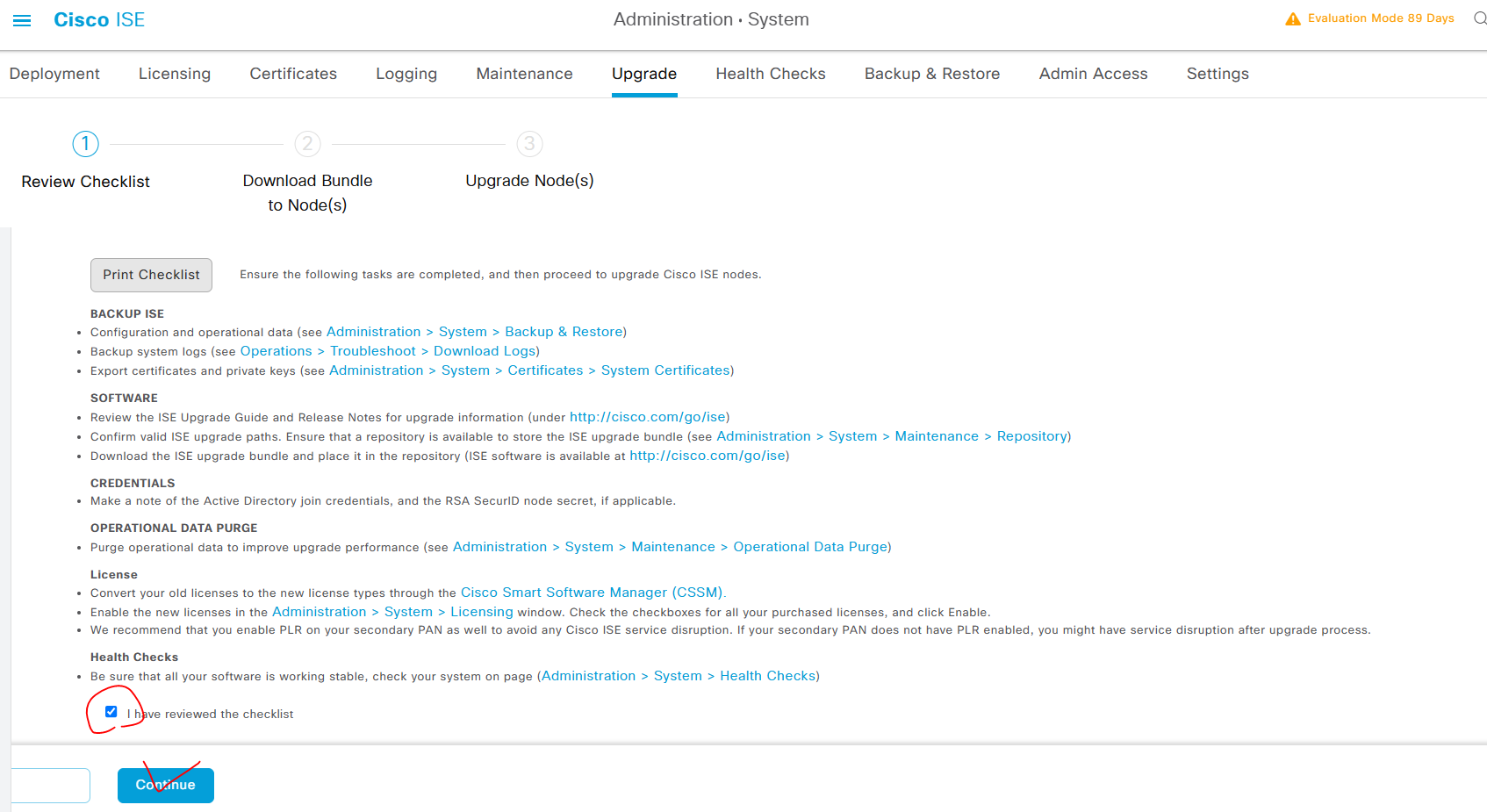Viewport: 1487px width, 812px height.
Task: Switch to the Deployment tab
Action: (x=54, y=74)
